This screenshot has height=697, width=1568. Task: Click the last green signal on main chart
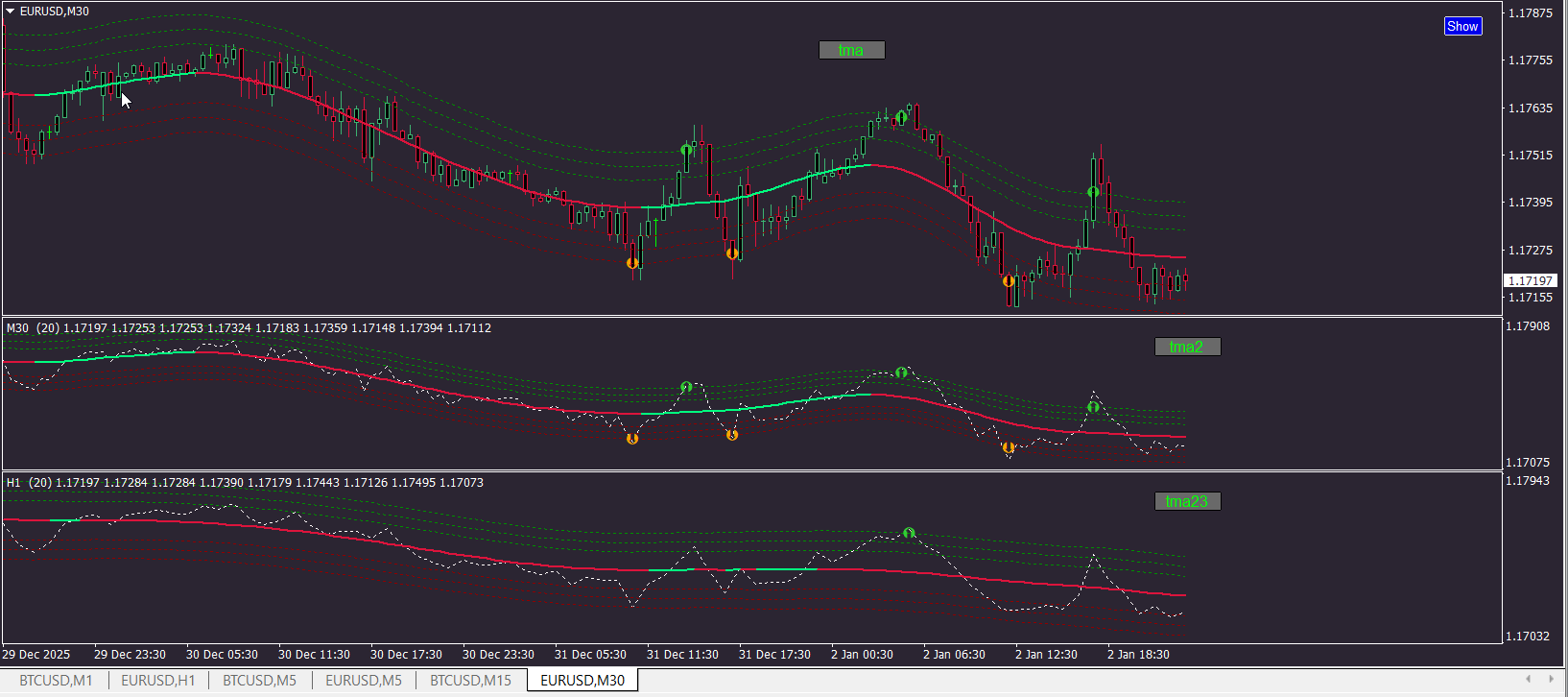(x=1093, y=192)
